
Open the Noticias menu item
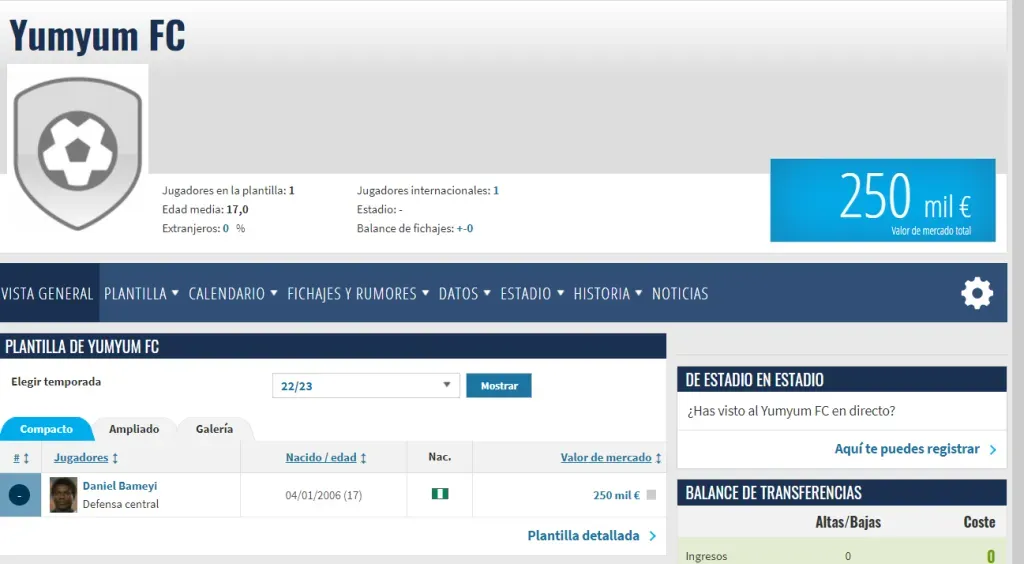679,294
